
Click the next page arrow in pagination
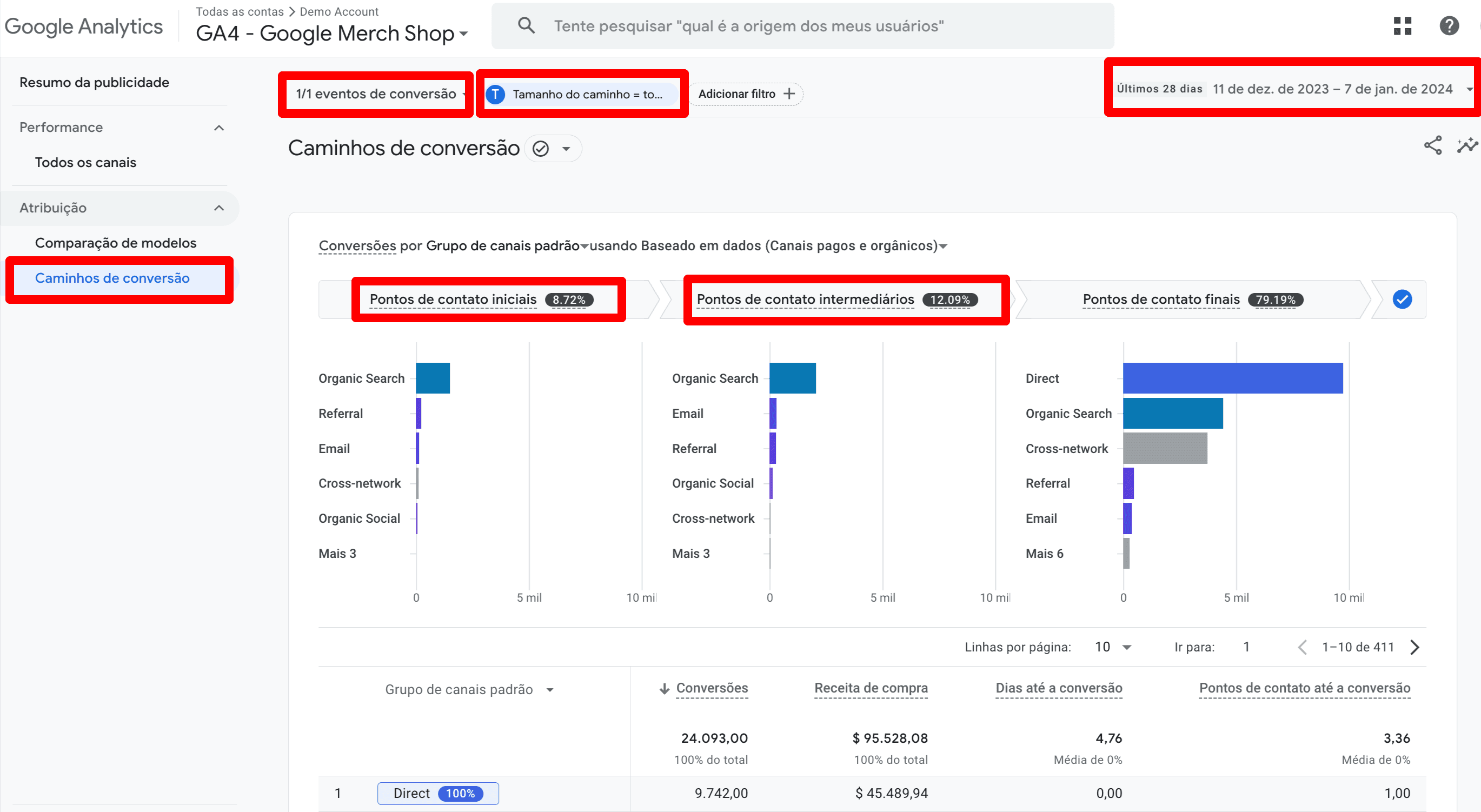(x=1416, y=647)
